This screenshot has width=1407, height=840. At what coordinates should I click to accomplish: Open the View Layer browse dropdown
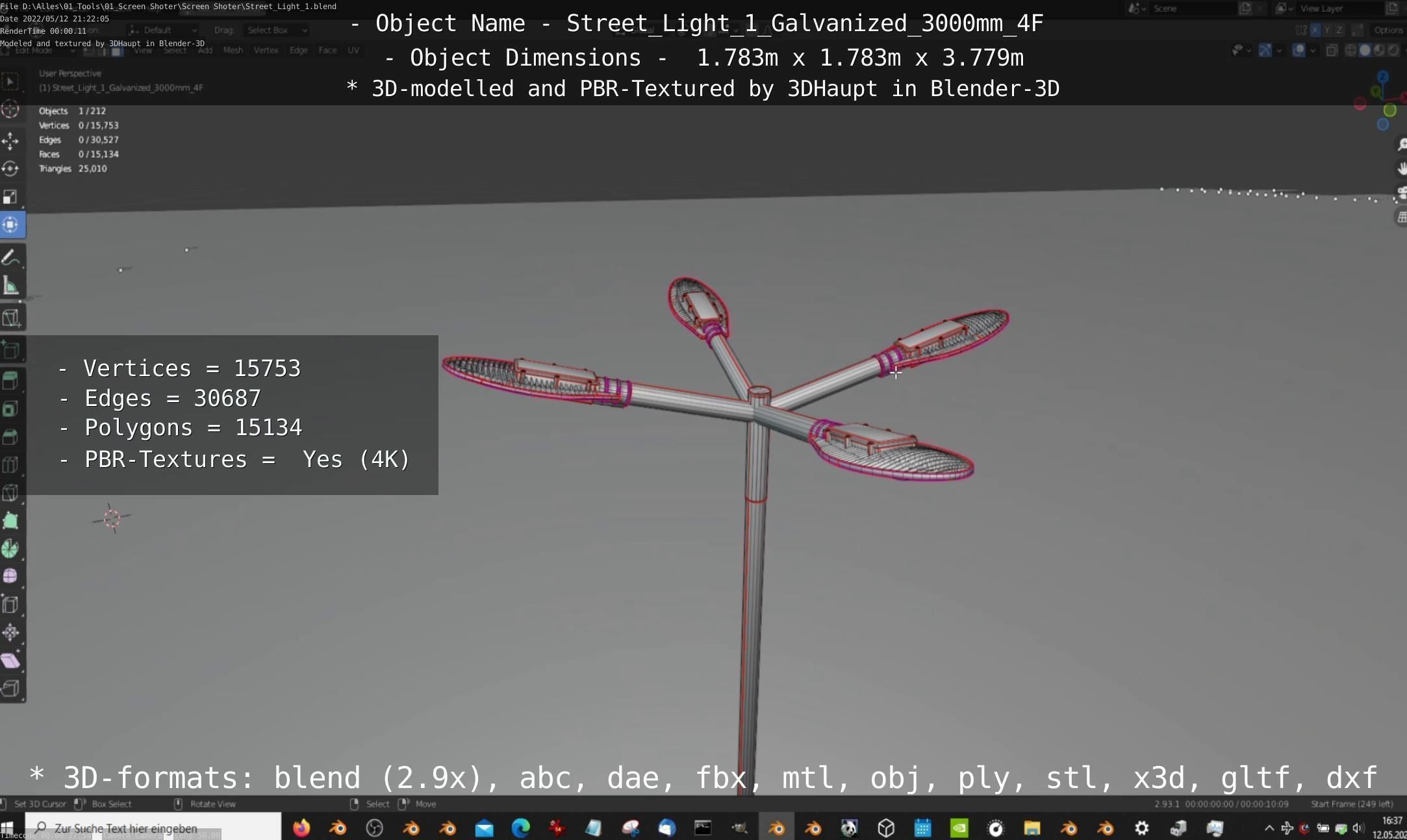1284,8
